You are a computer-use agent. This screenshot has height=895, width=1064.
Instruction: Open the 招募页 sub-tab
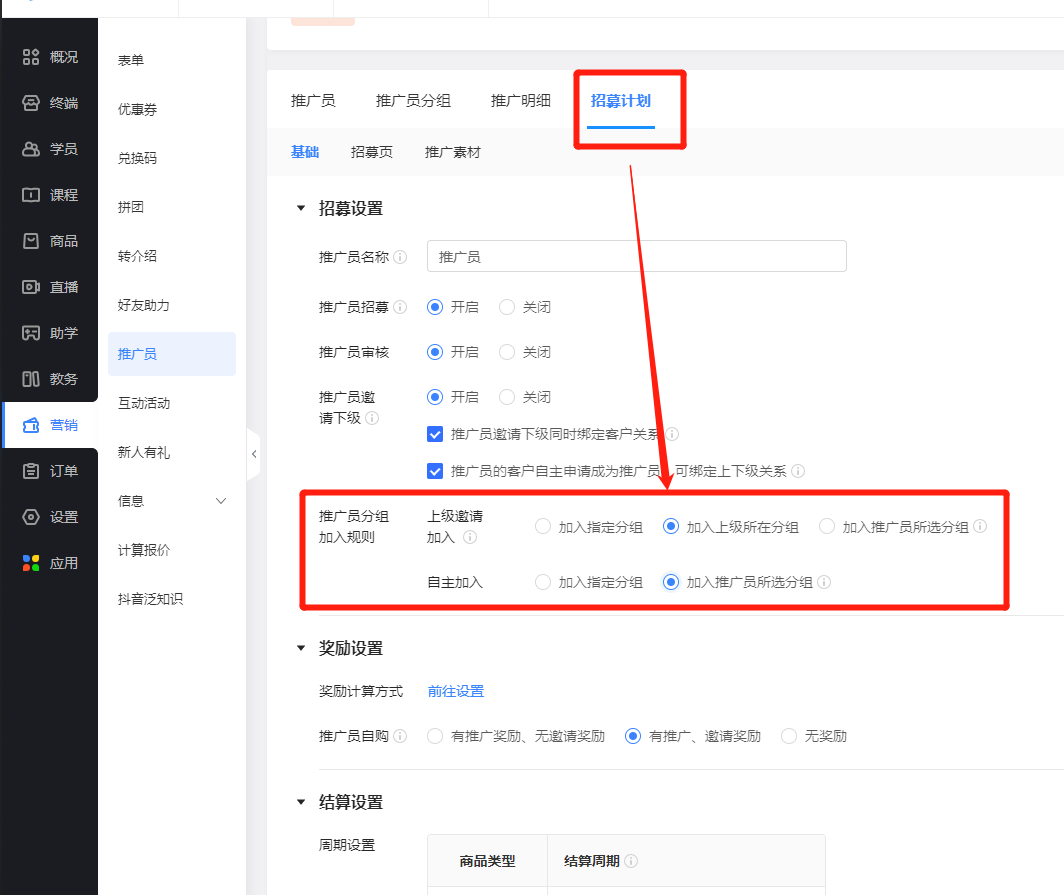[x=372, y=152]
